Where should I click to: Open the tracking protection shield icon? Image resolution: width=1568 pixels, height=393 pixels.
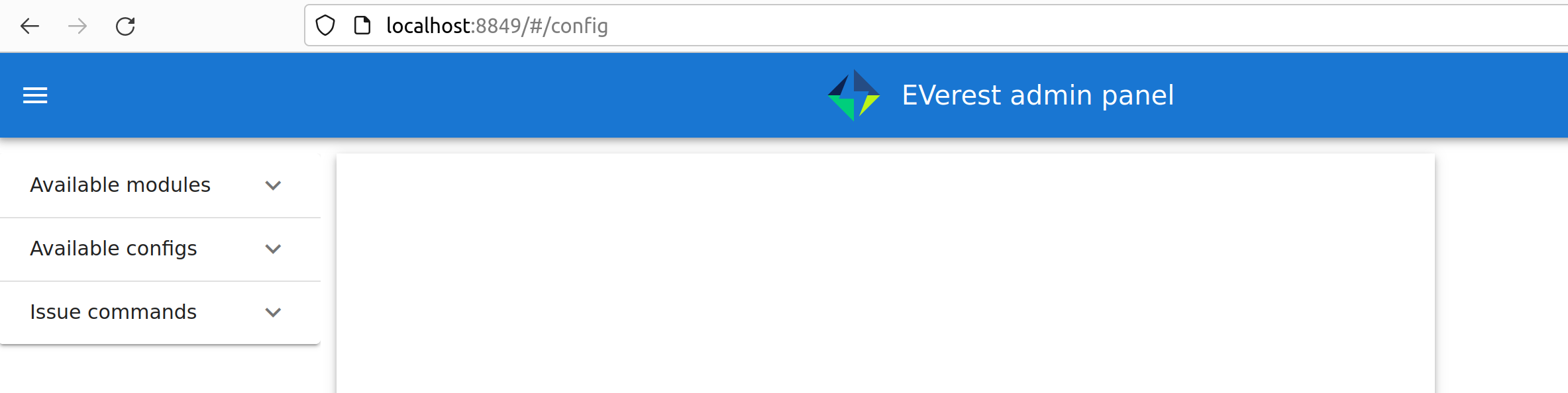point(325,26)
